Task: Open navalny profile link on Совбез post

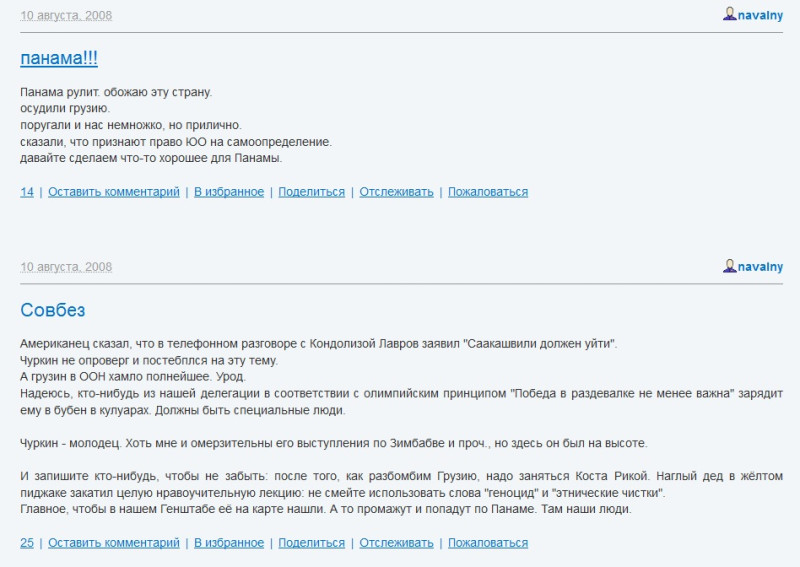Action: 760,267
